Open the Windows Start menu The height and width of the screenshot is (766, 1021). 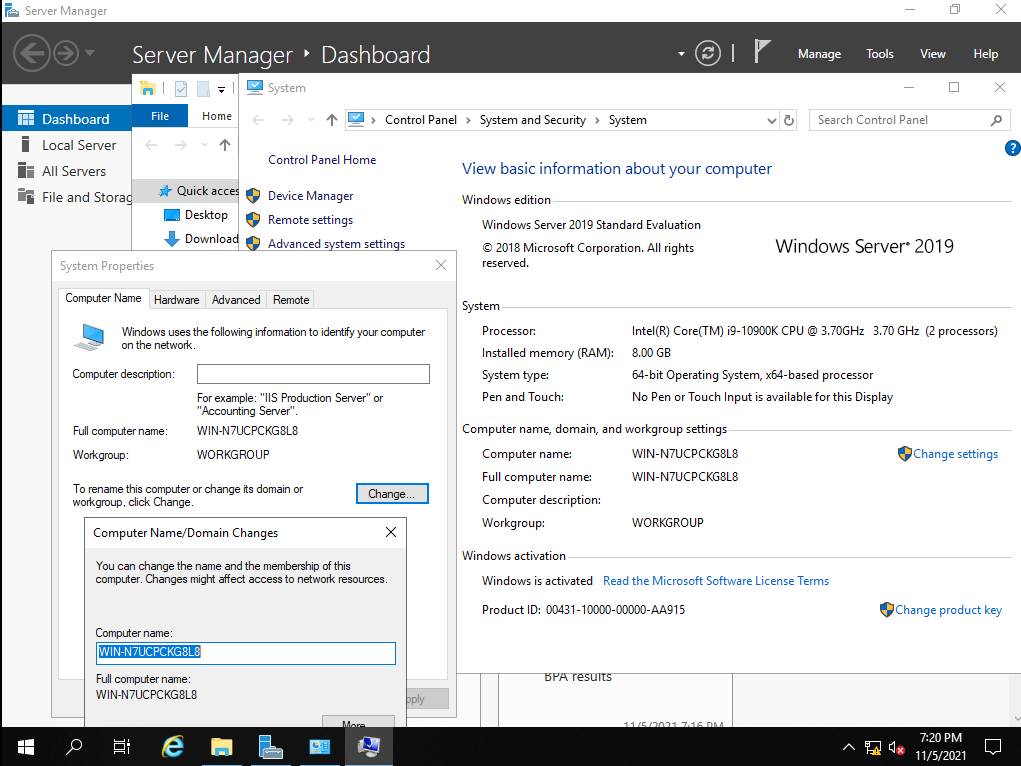[25, 746]
